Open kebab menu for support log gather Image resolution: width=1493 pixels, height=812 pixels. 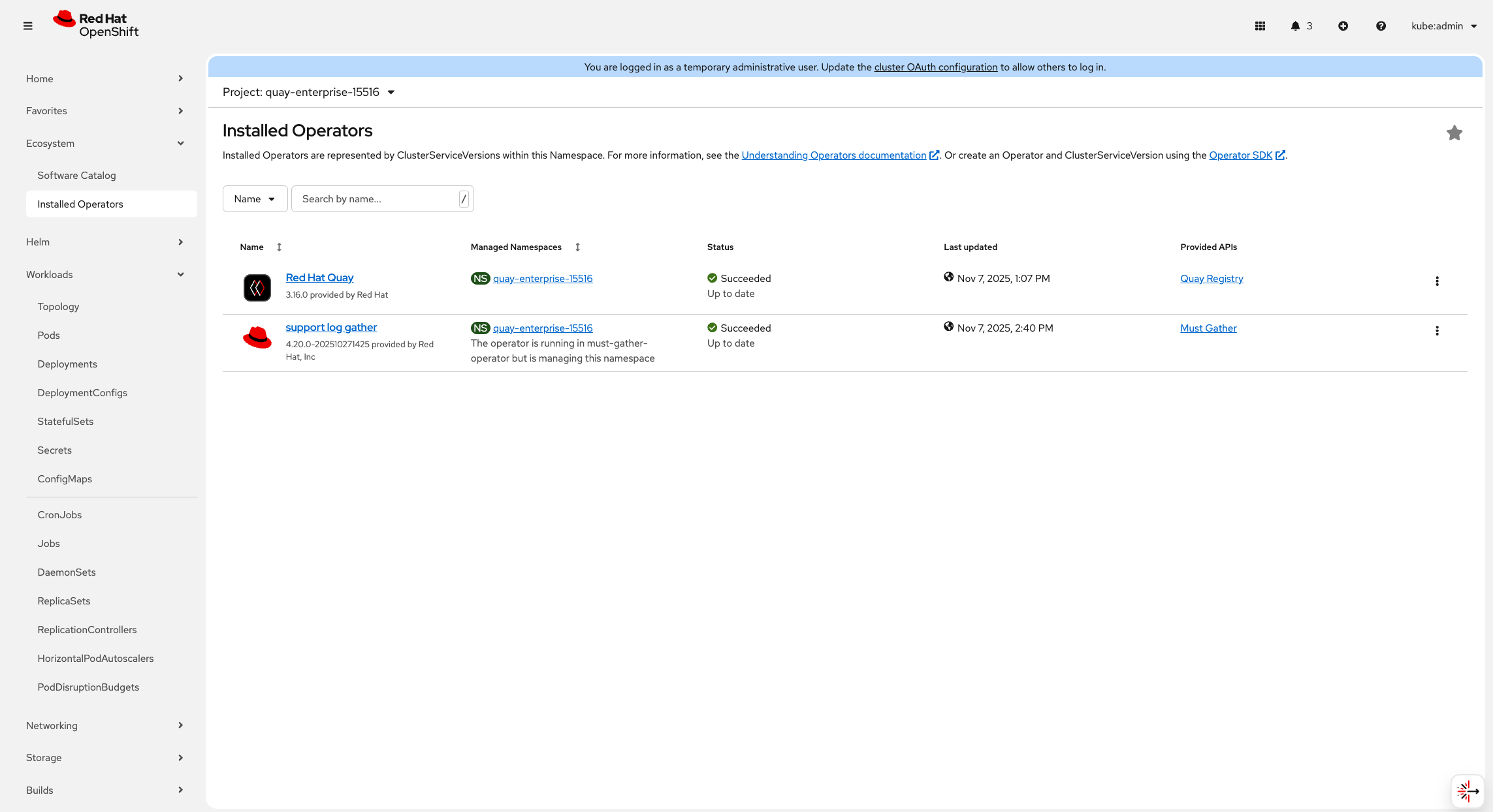click(x=1436, y=331)
